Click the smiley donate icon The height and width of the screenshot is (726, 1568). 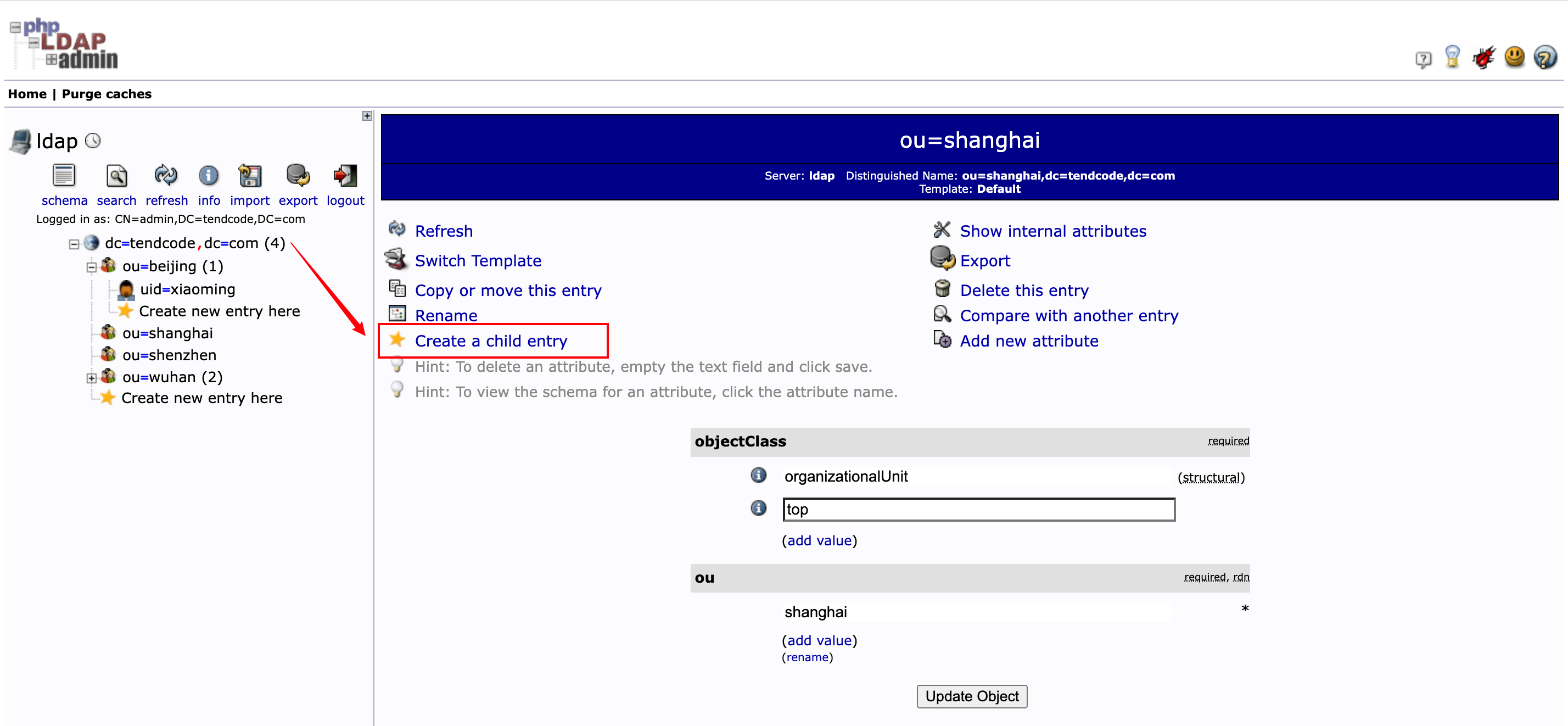point(1514,57)
